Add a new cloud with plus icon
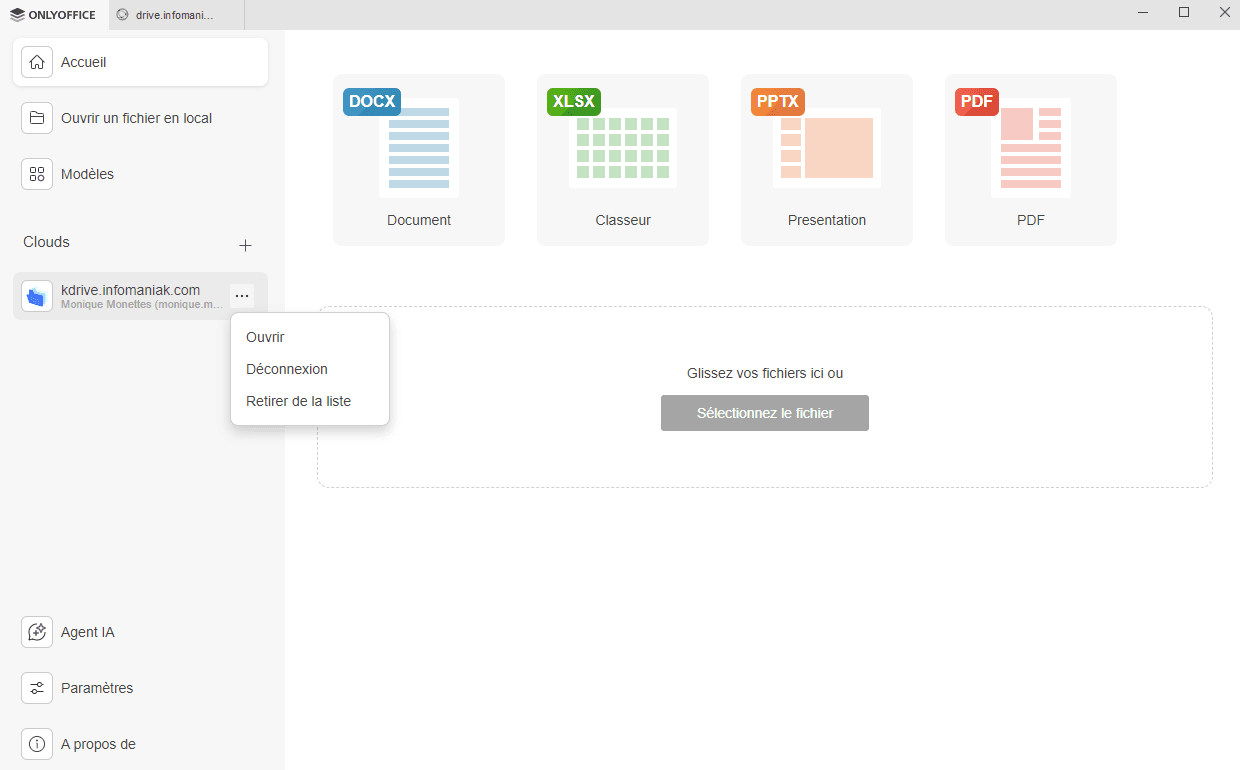This screenshot has height=770, width=1240. coord(245,245)
